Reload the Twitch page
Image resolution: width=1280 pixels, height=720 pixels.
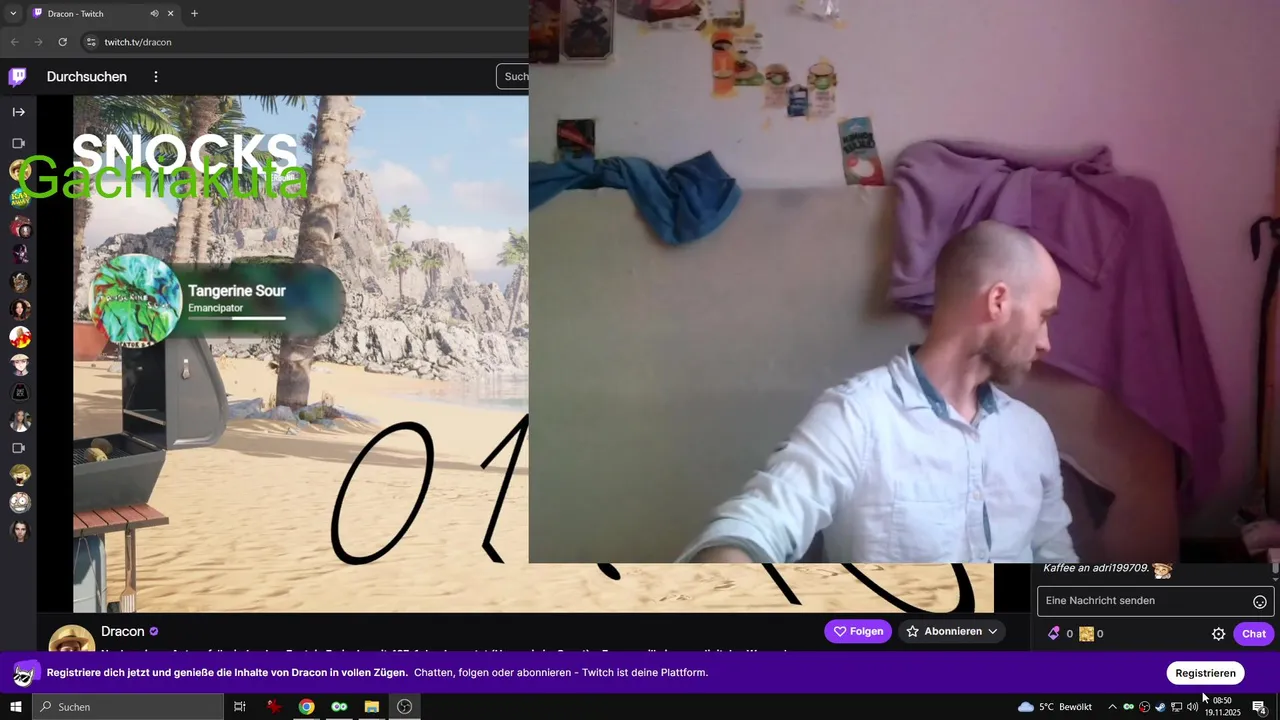[62, 42]
